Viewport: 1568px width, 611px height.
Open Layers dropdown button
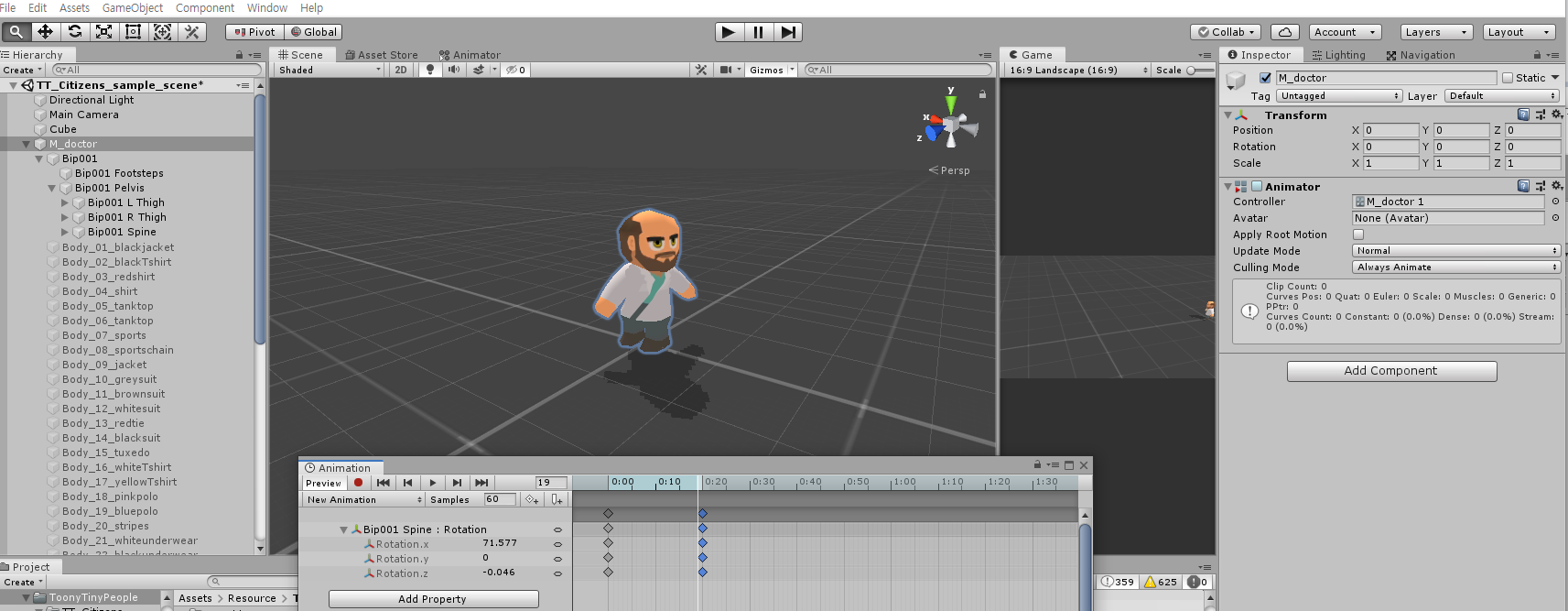(x=1436, y=32)
